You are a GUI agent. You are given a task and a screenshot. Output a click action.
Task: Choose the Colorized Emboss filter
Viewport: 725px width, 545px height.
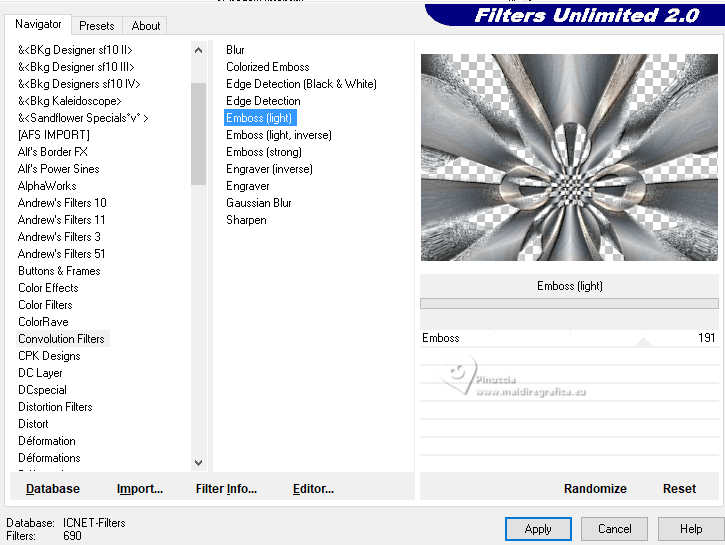(x=267, y=67)
